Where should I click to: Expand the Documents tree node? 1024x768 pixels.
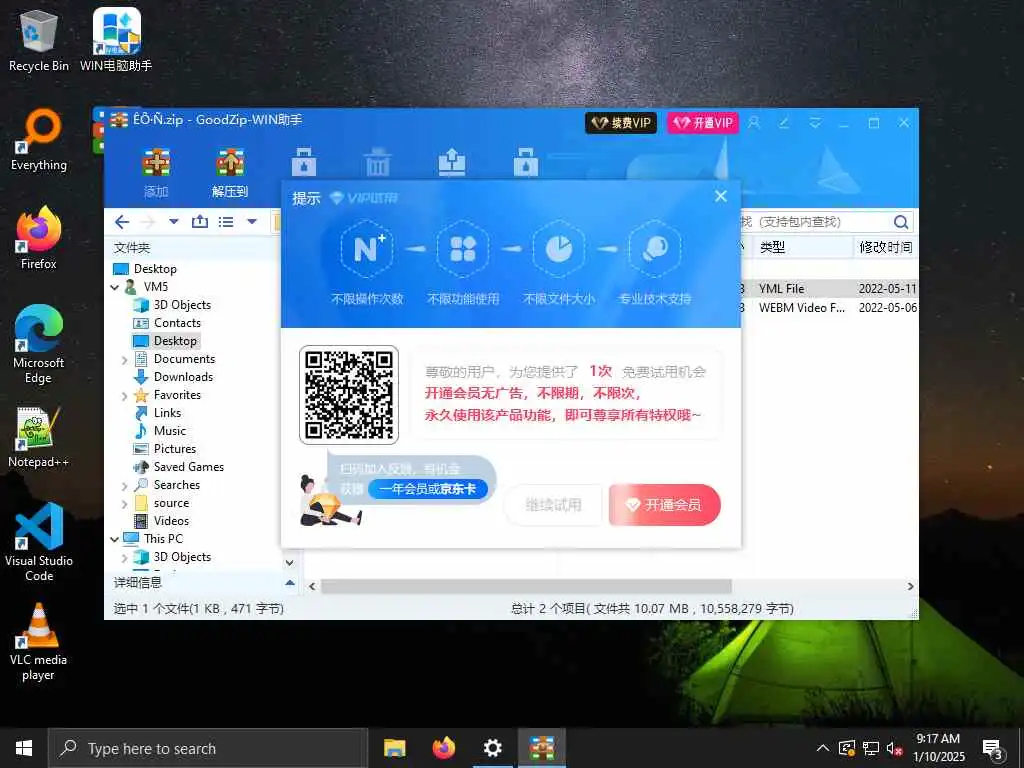click(x=125, y=360)
